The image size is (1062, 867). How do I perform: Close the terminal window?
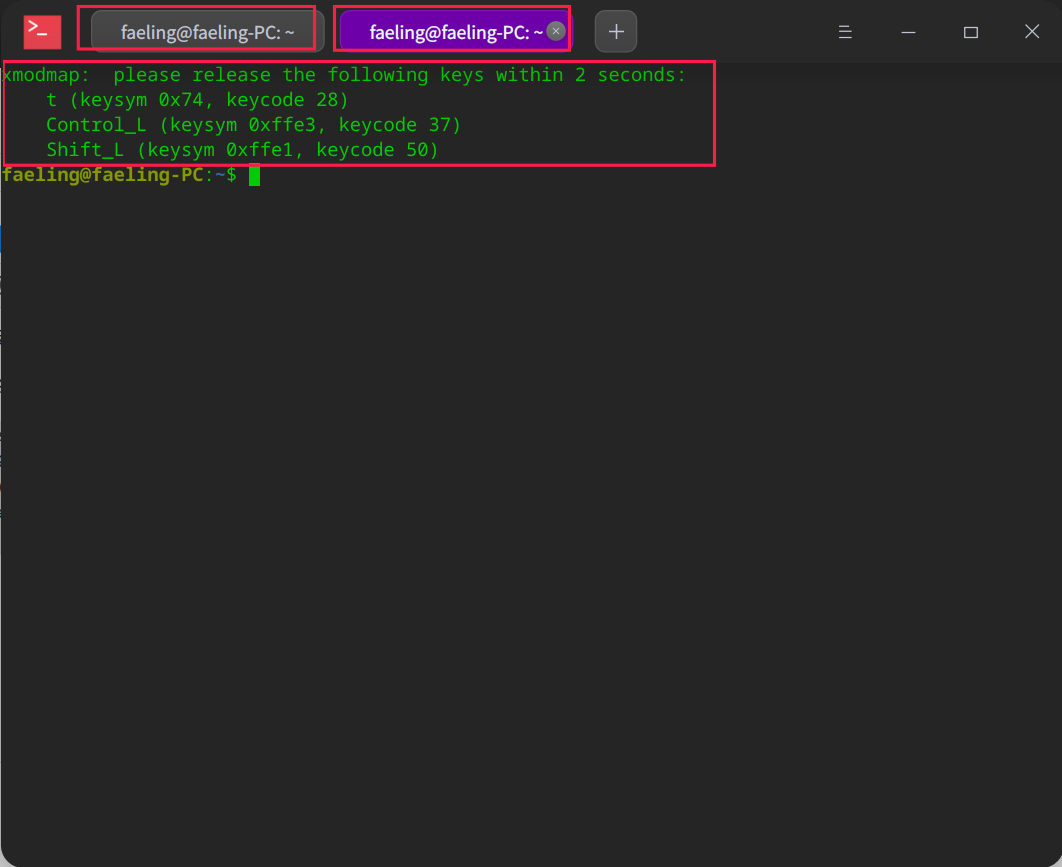point(1032,32)
